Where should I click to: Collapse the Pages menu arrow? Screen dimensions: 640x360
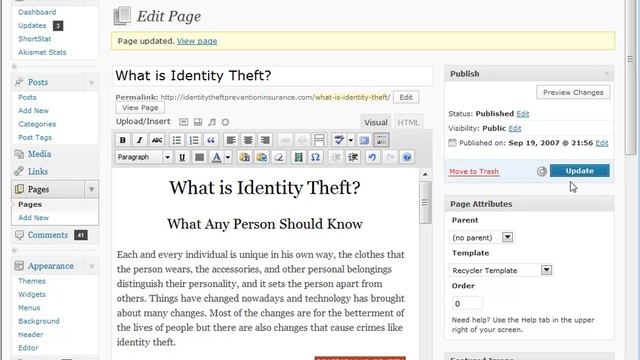point(91,189)
